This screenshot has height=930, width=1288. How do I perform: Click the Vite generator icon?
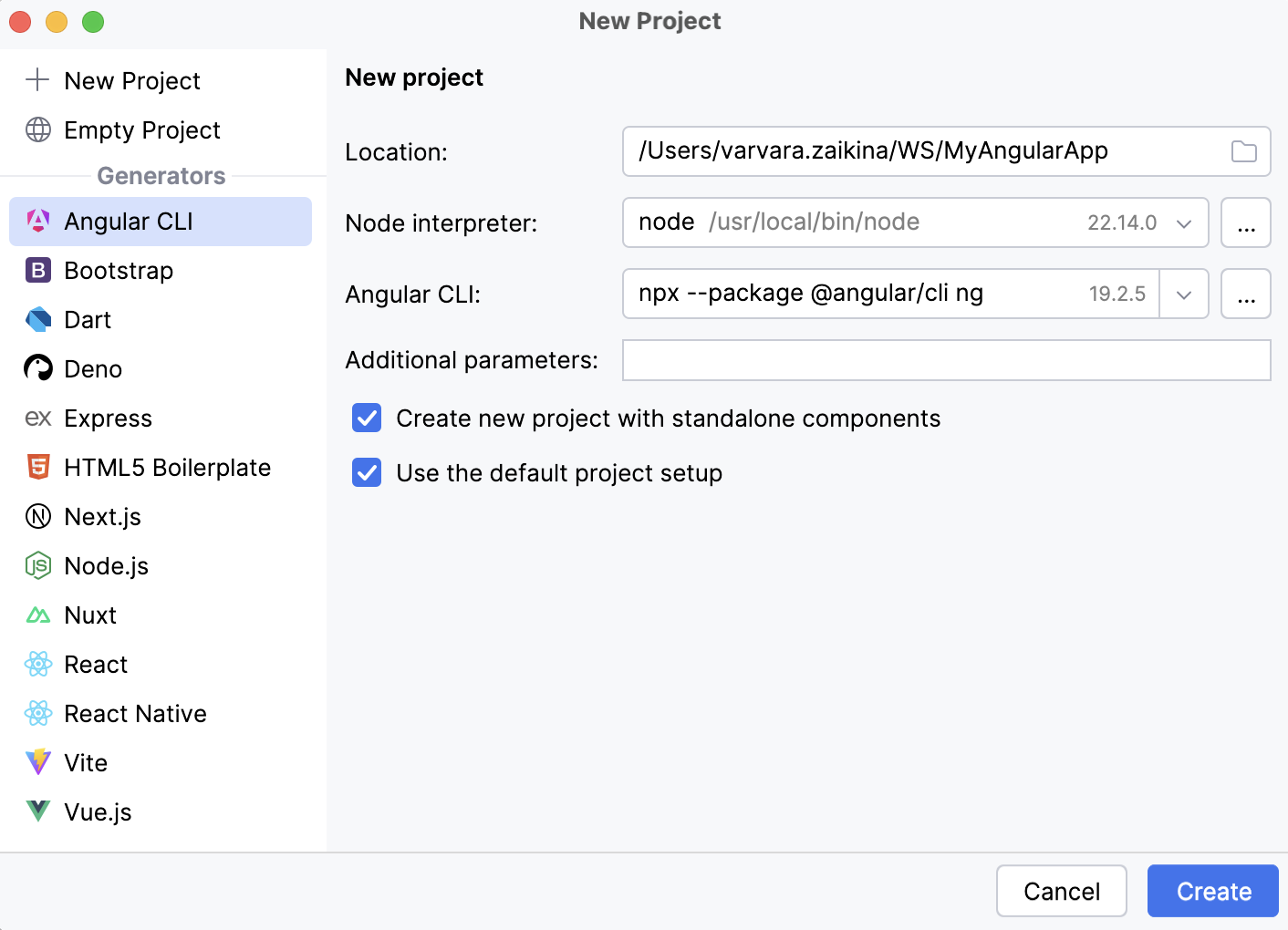(x=37, y=762)
